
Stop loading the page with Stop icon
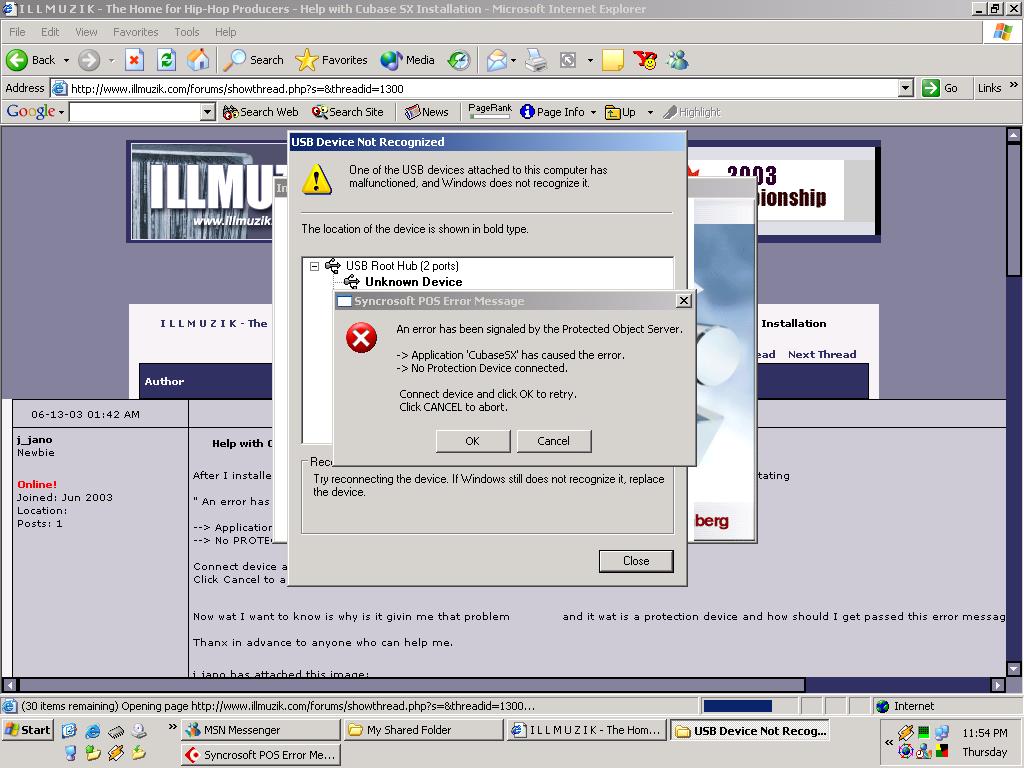coord(134,60)
